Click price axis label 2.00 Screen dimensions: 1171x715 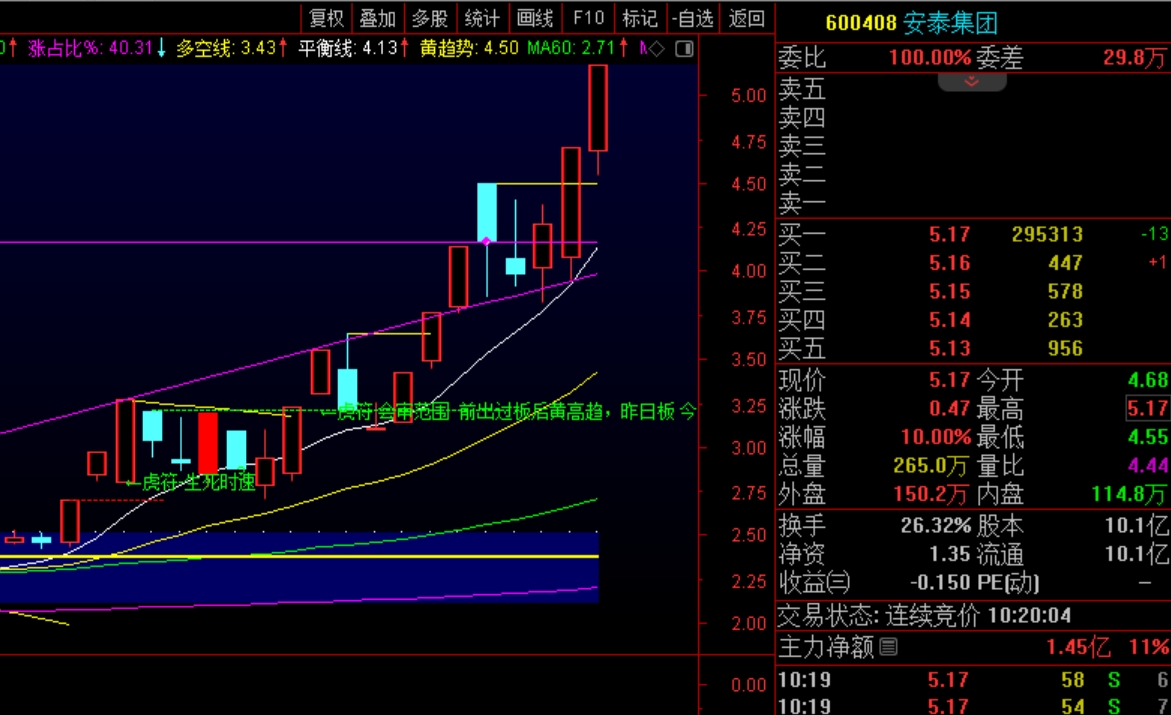[748, 624]
